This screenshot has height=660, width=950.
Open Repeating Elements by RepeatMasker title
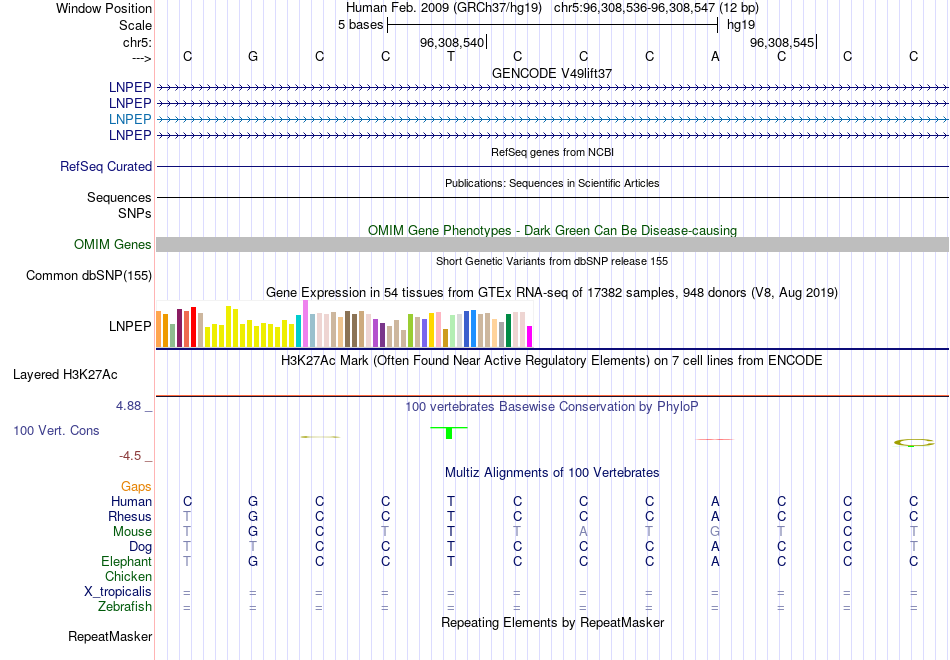552,623
